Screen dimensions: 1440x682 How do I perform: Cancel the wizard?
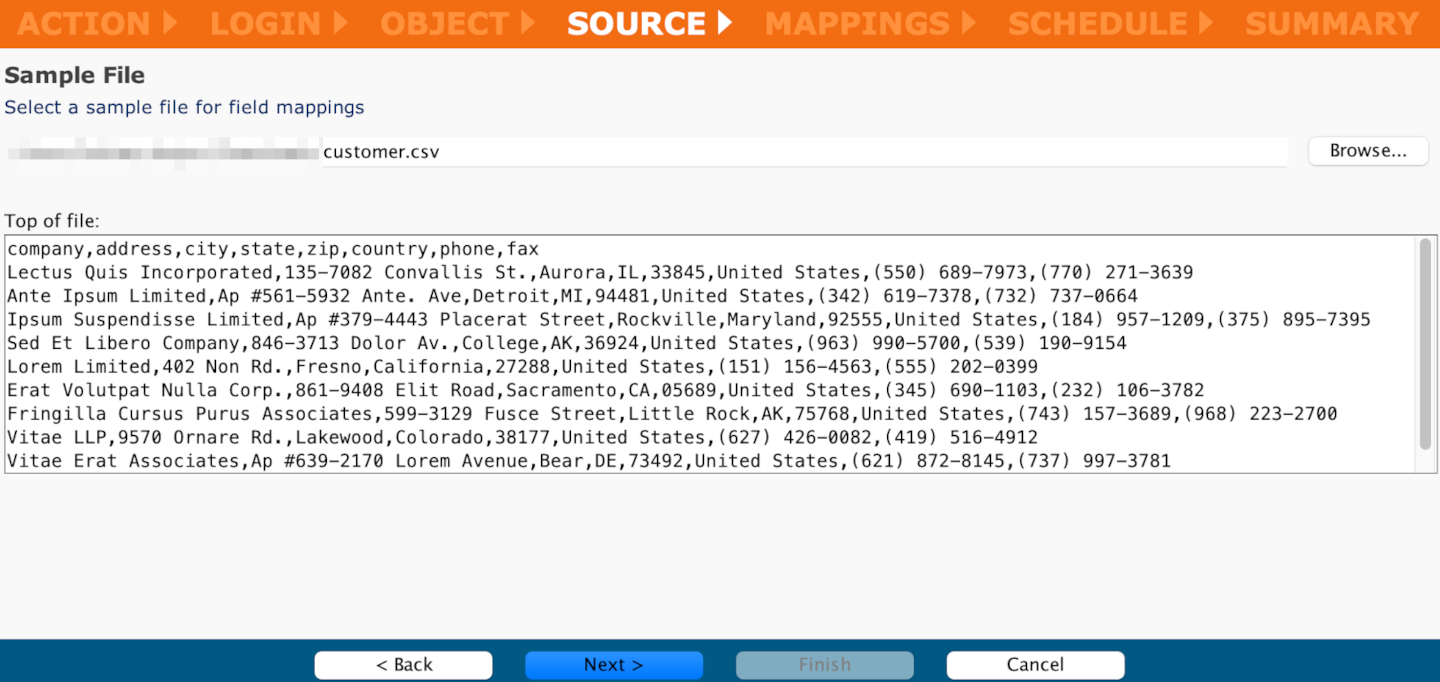click(1035, 665)
